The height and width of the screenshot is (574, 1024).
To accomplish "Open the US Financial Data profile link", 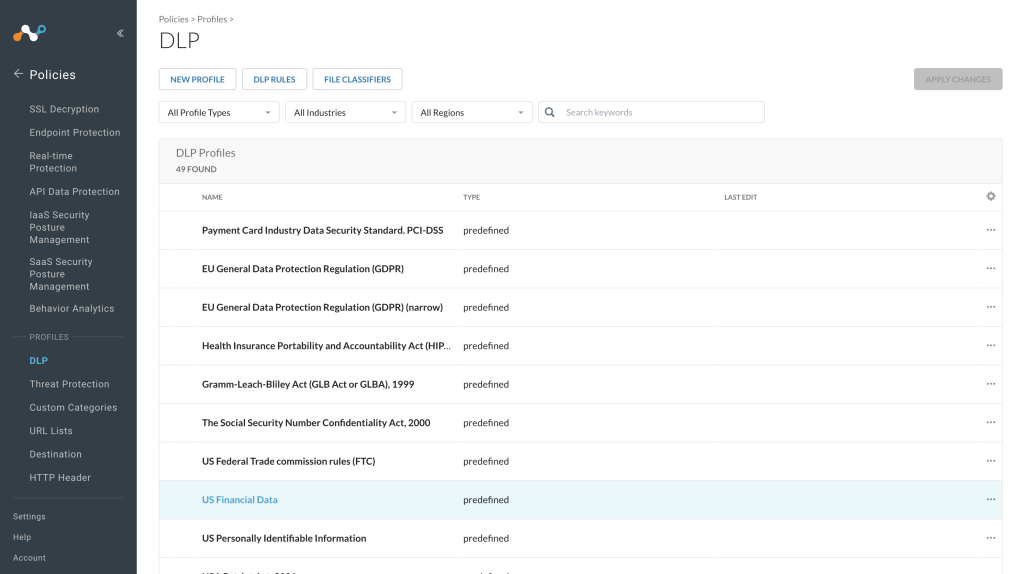I will click(240, 500).
